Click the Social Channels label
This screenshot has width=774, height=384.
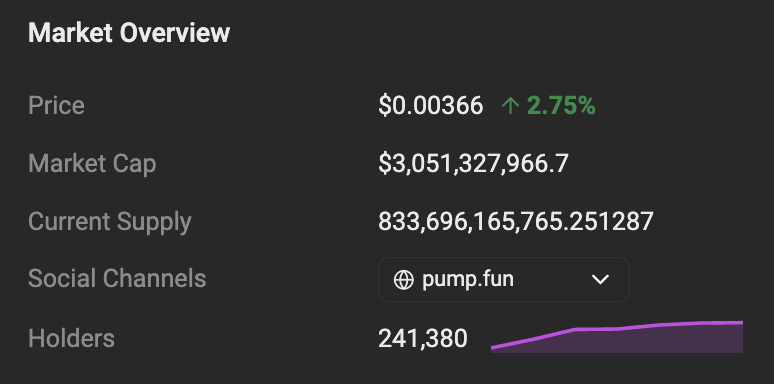(x=117, y=279)
